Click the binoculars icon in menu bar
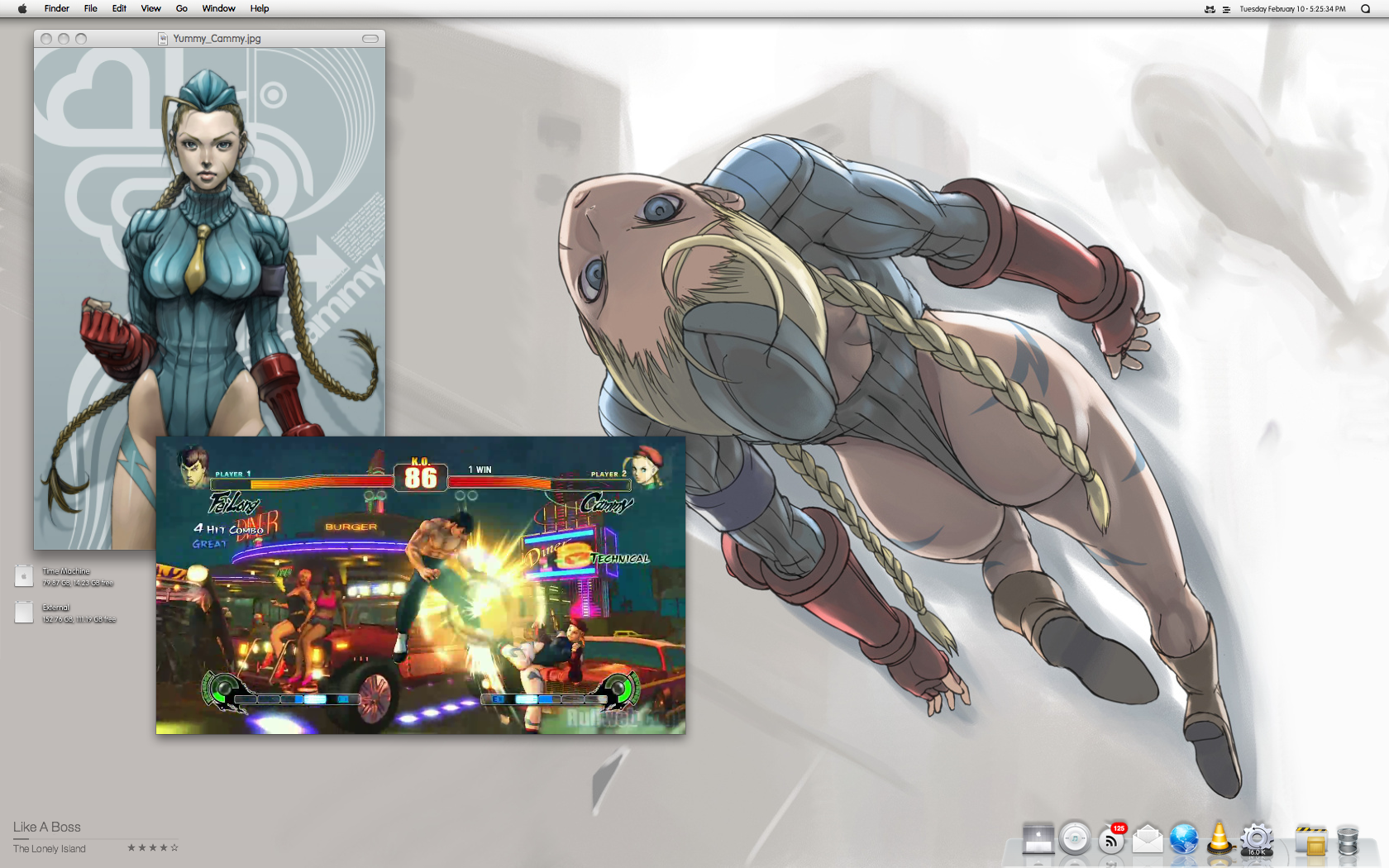This screenshot has height=868, width=1389. tap(1210, 9)
